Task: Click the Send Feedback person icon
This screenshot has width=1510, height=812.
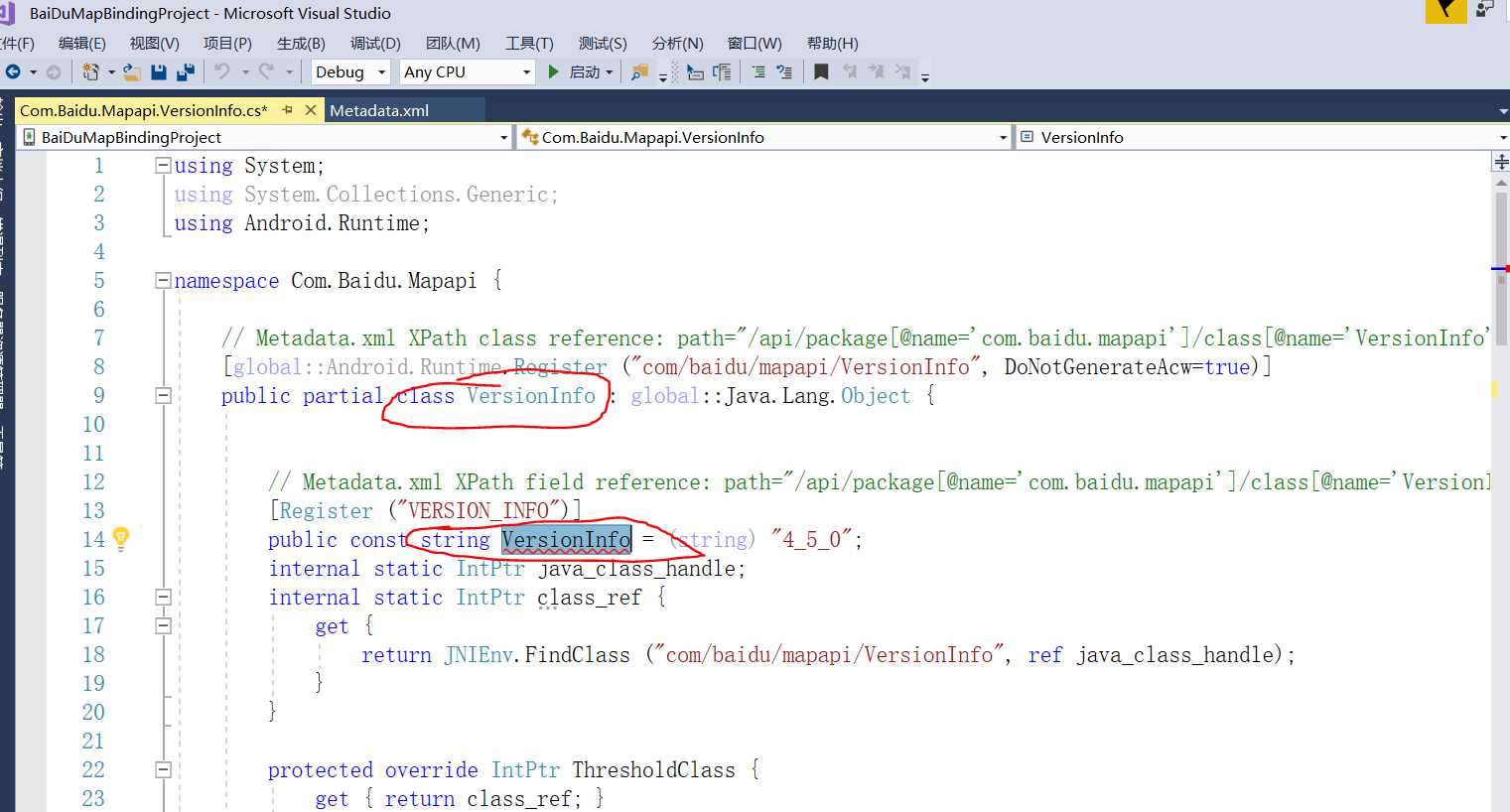Action: coord(1485,10)
